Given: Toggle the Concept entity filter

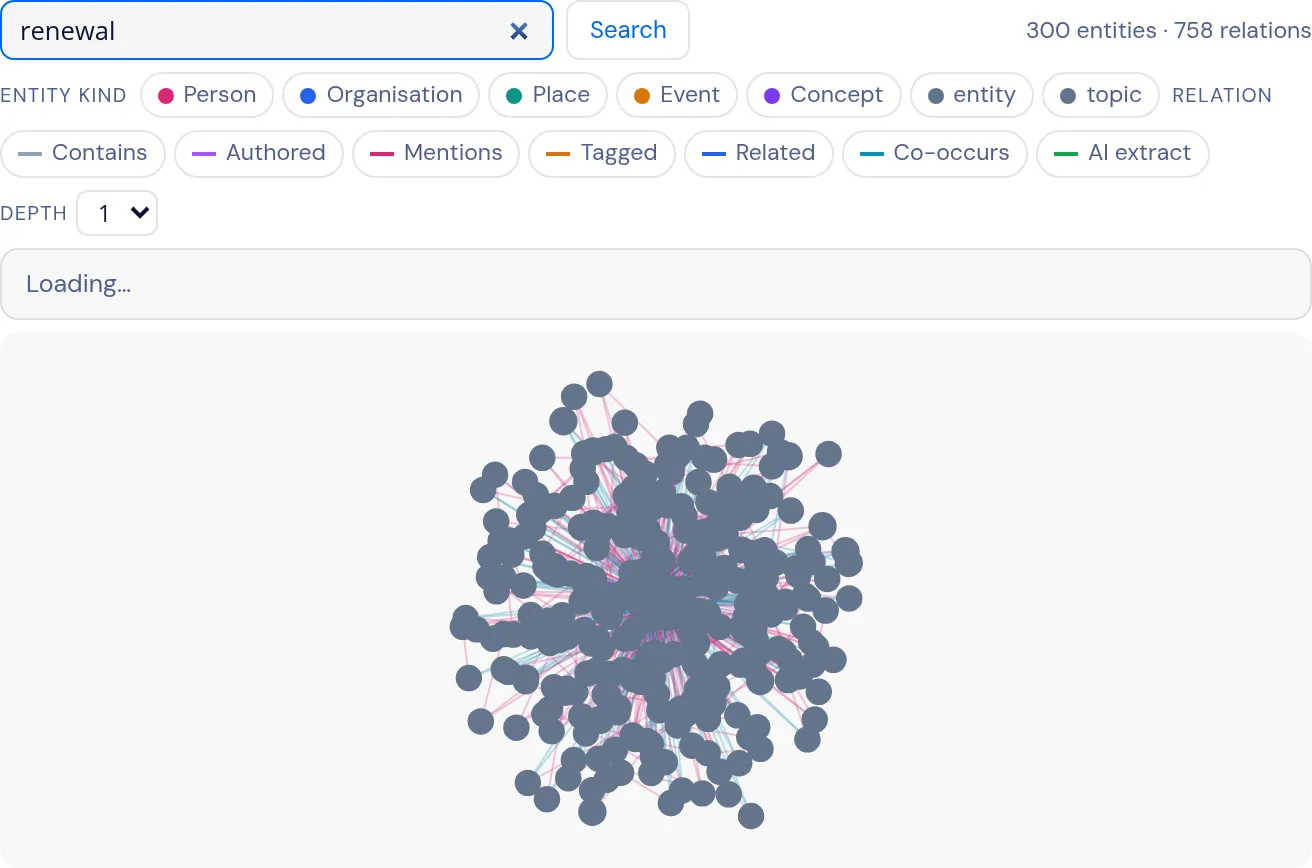Looking at the screenshot, I should 824,95.
